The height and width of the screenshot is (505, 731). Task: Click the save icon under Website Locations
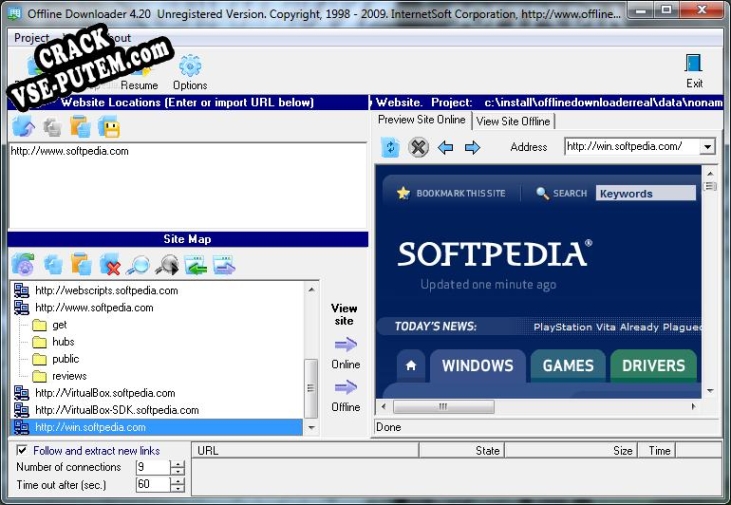point(109,127)
